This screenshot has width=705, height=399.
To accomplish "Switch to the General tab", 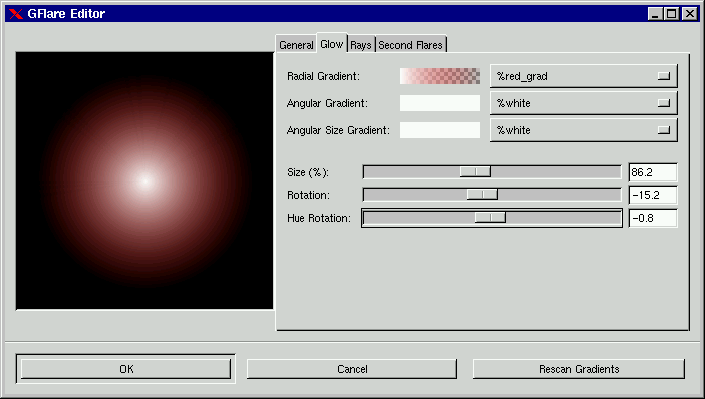I will pyautogui.click(x=296, y=45).
